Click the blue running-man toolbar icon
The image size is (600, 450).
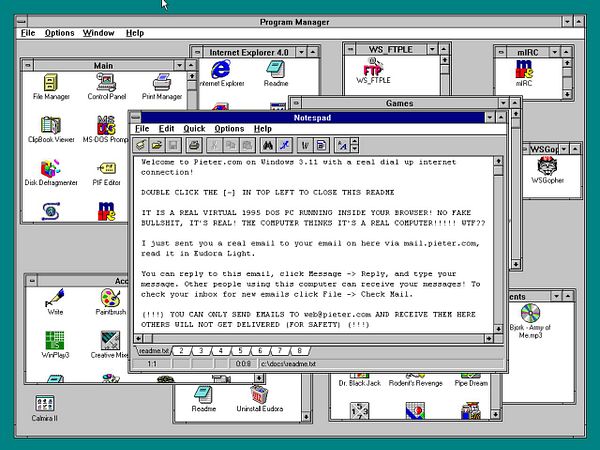[284, 145]
